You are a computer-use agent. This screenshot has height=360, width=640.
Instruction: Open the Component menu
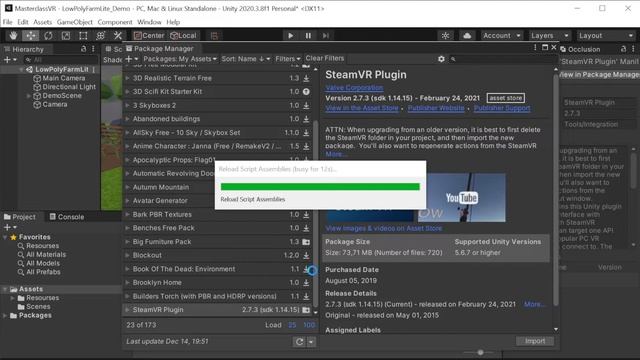tap(115, 22)
